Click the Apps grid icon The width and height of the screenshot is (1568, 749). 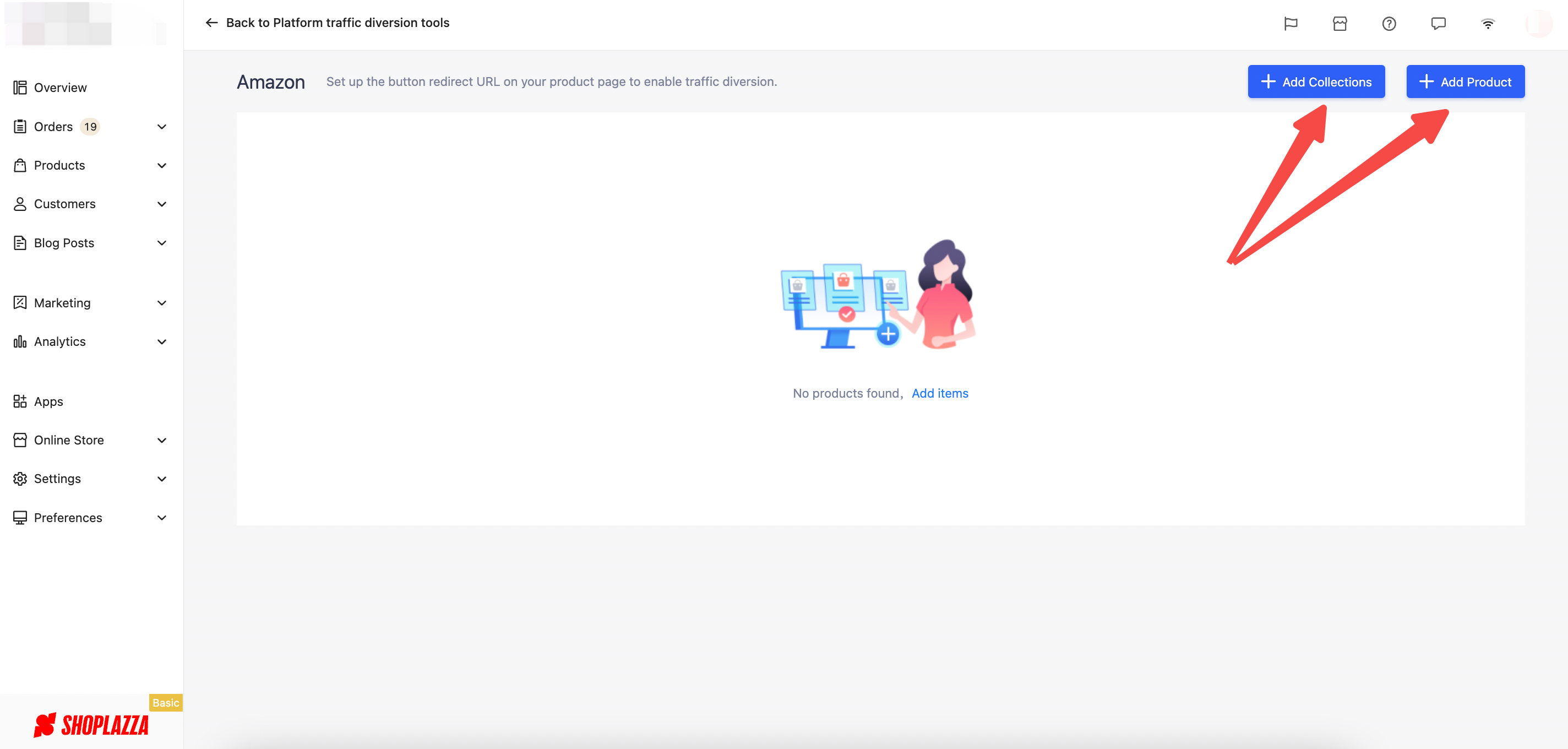click(x=20, y=401)
